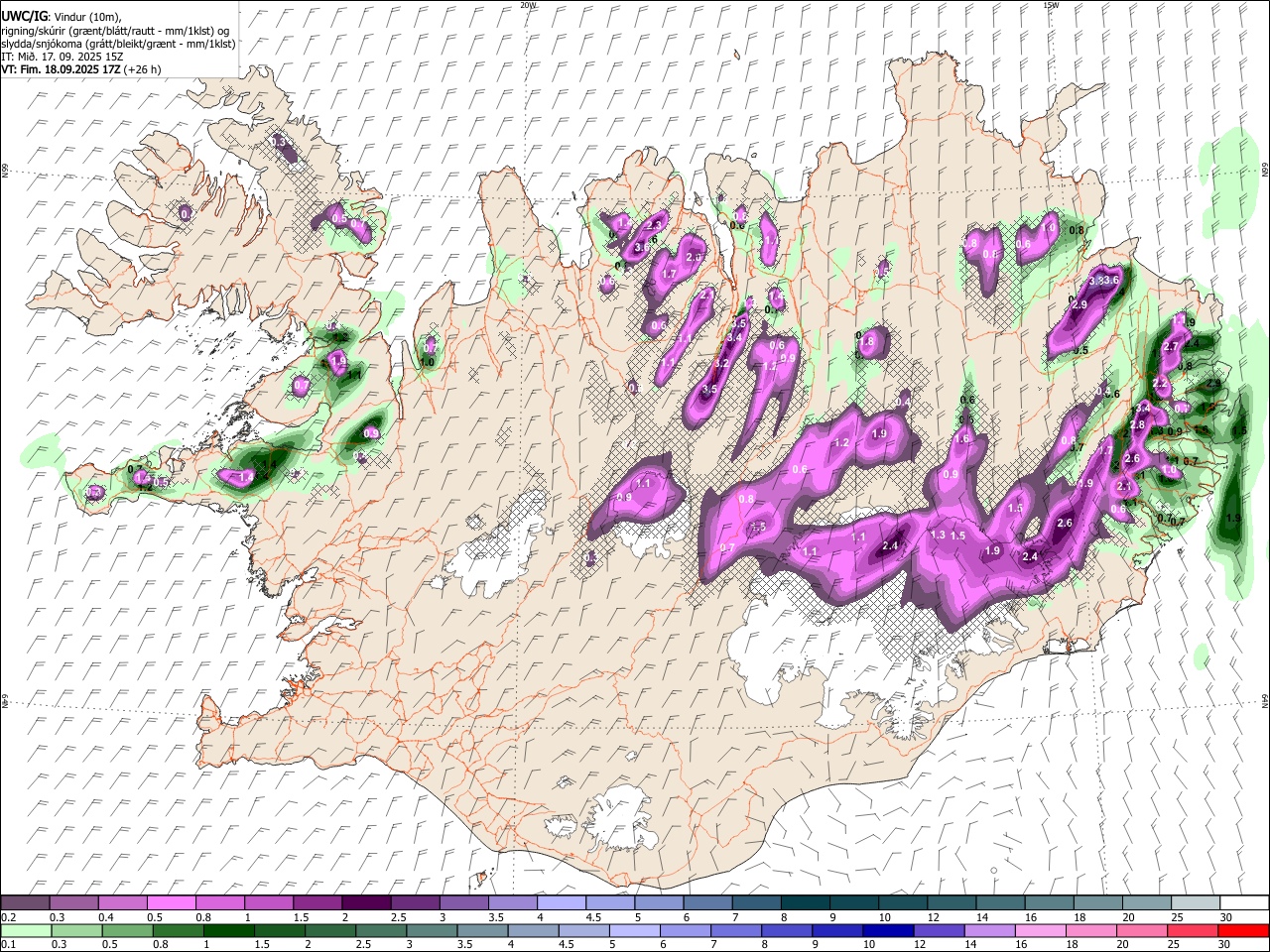Pick the bright pink upper swatch labeled 0.5
The image size is (1270, 952).
(171, 902)
